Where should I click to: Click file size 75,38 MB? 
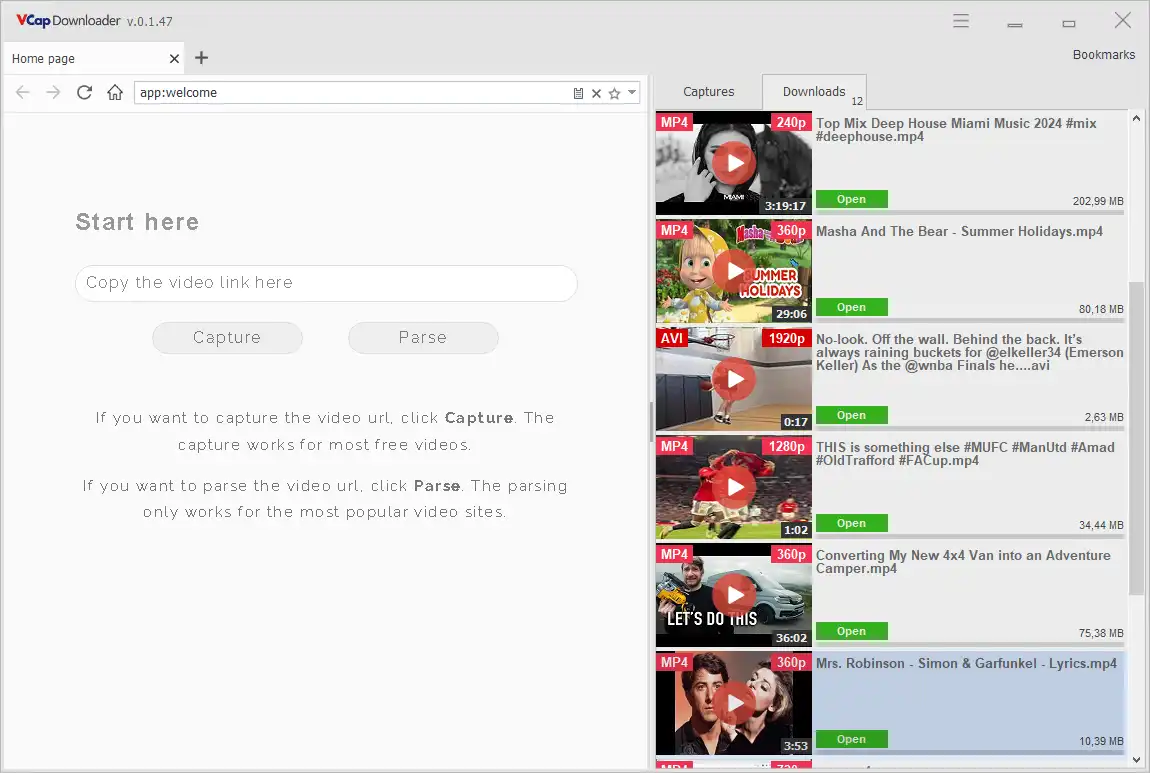[x=1101, y=633]
